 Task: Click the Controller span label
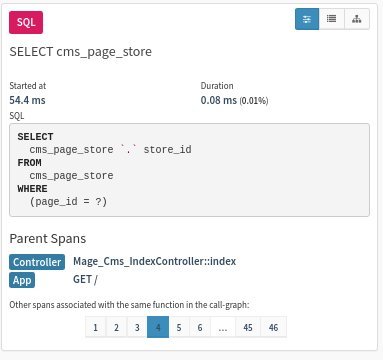tap(37, 262)
